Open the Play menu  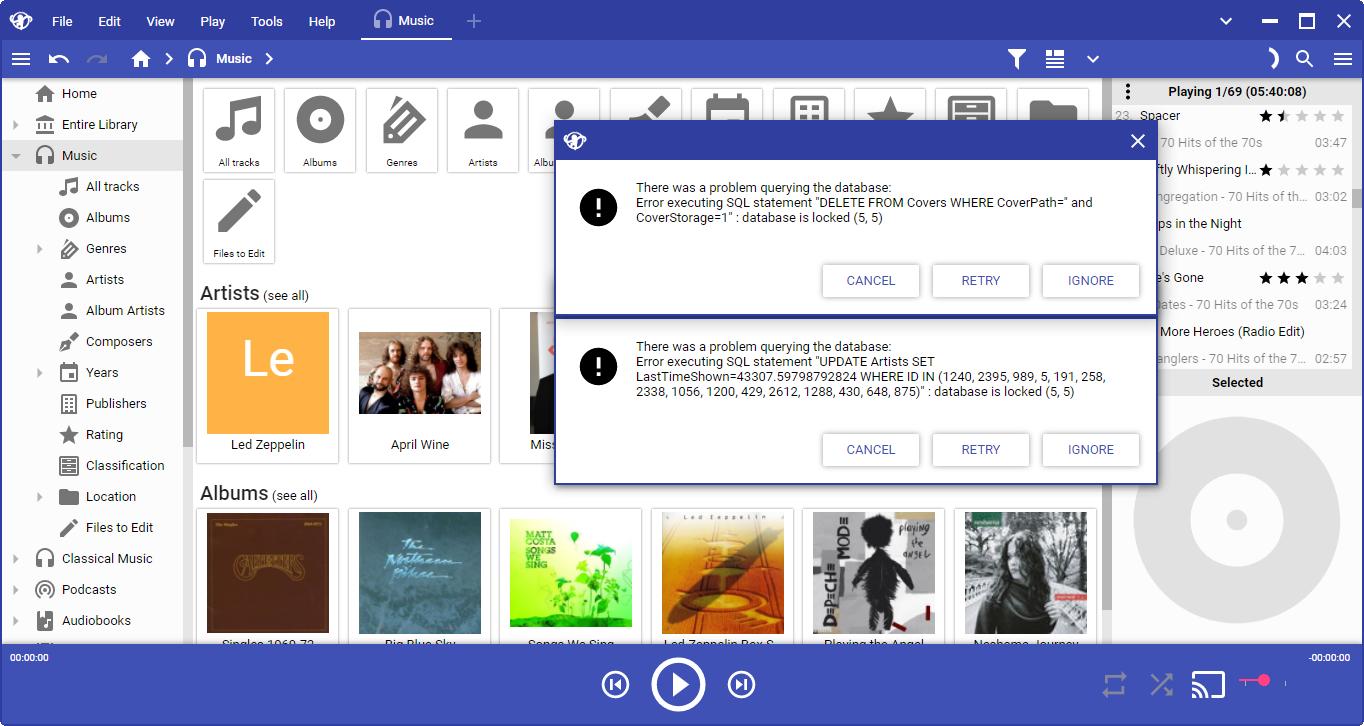coord(212,21)
